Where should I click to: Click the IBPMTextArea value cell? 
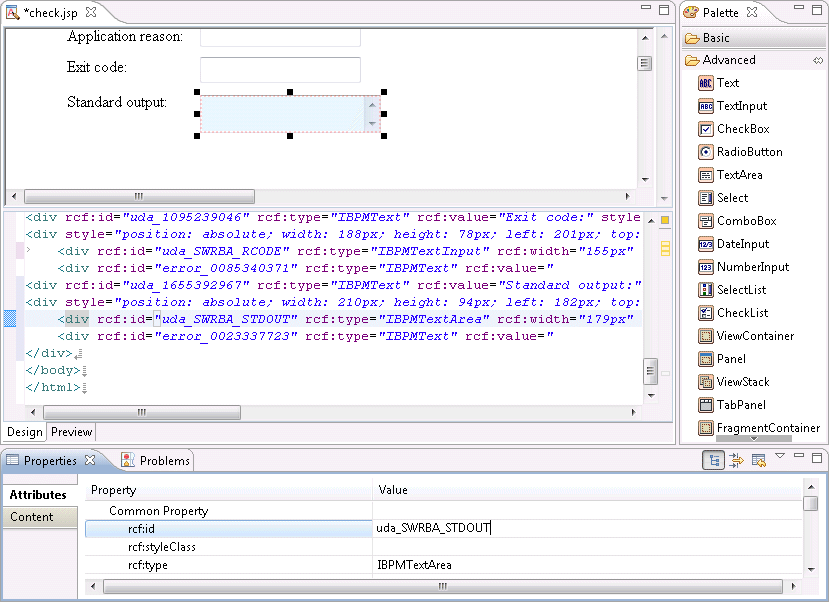587,565
